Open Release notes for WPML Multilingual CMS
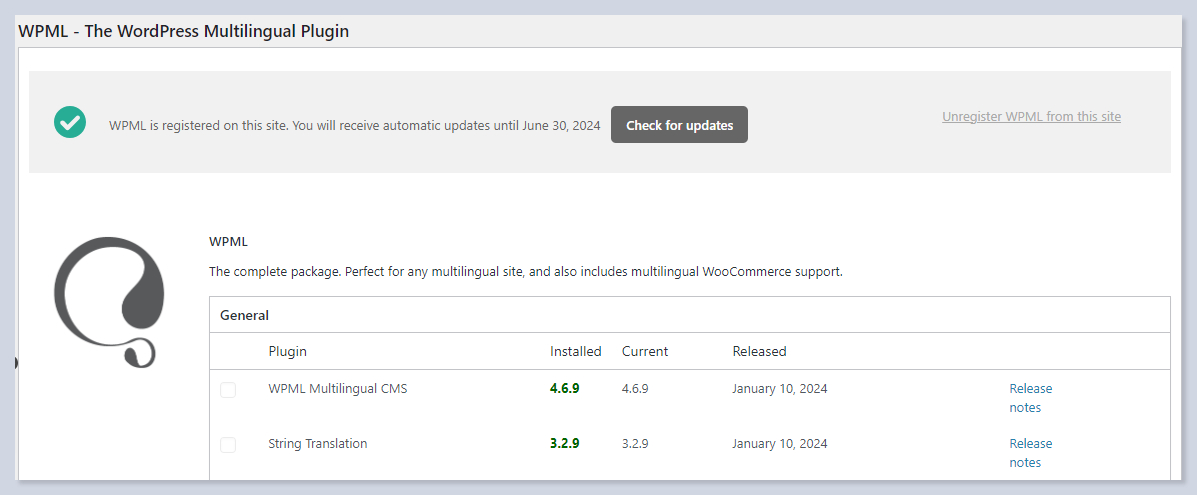The image size is (1197, 495). (1030, 398)
